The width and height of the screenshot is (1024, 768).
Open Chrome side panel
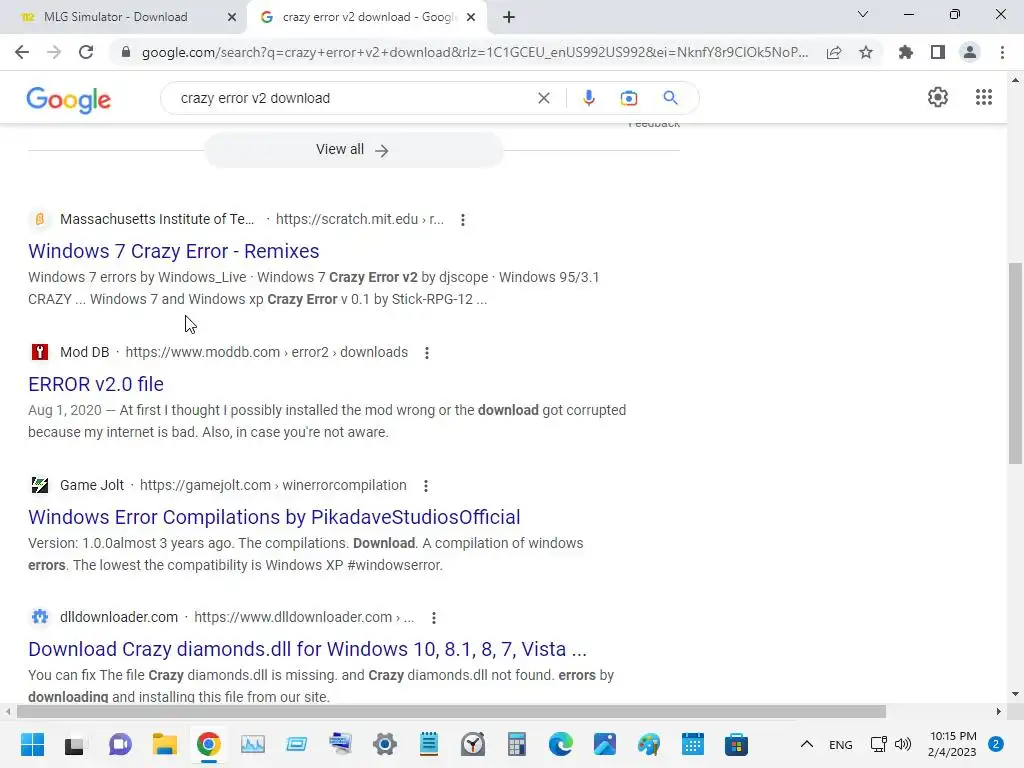click(x=938, y=52)
